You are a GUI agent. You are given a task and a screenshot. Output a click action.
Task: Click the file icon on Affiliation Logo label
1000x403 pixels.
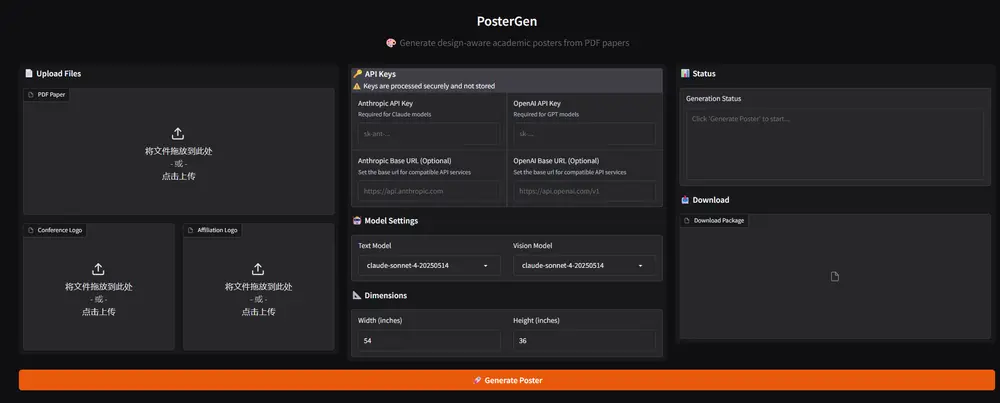190,230
